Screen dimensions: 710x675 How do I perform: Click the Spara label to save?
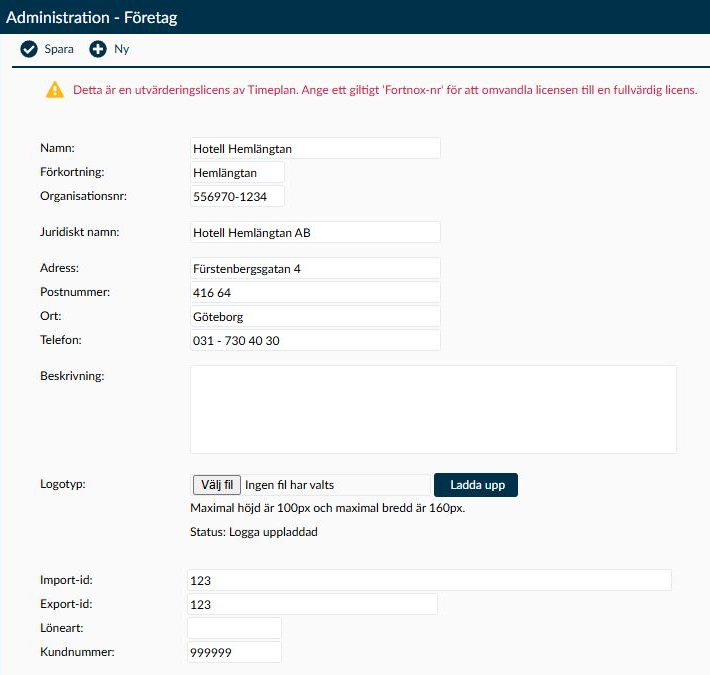[59, 49]
